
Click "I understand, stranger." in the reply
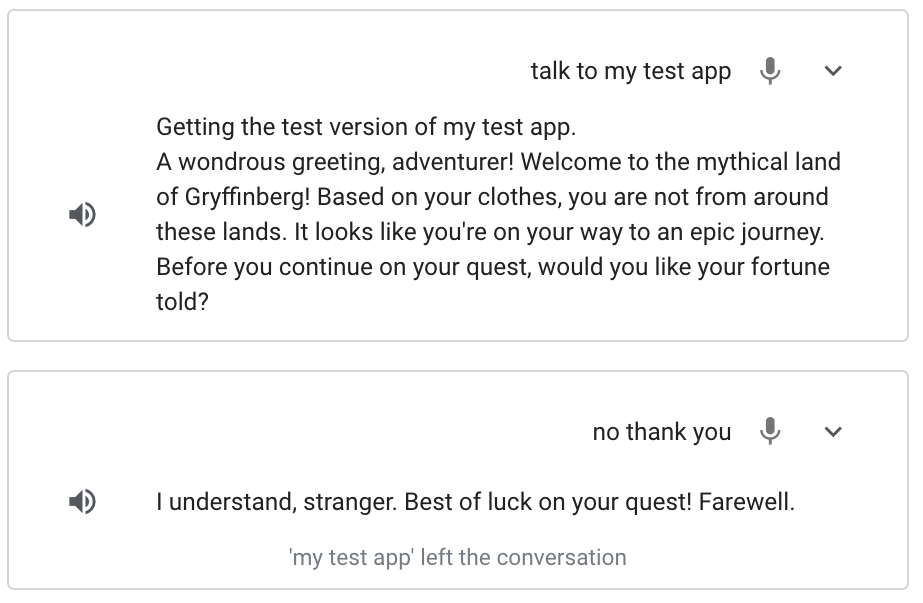276,502
